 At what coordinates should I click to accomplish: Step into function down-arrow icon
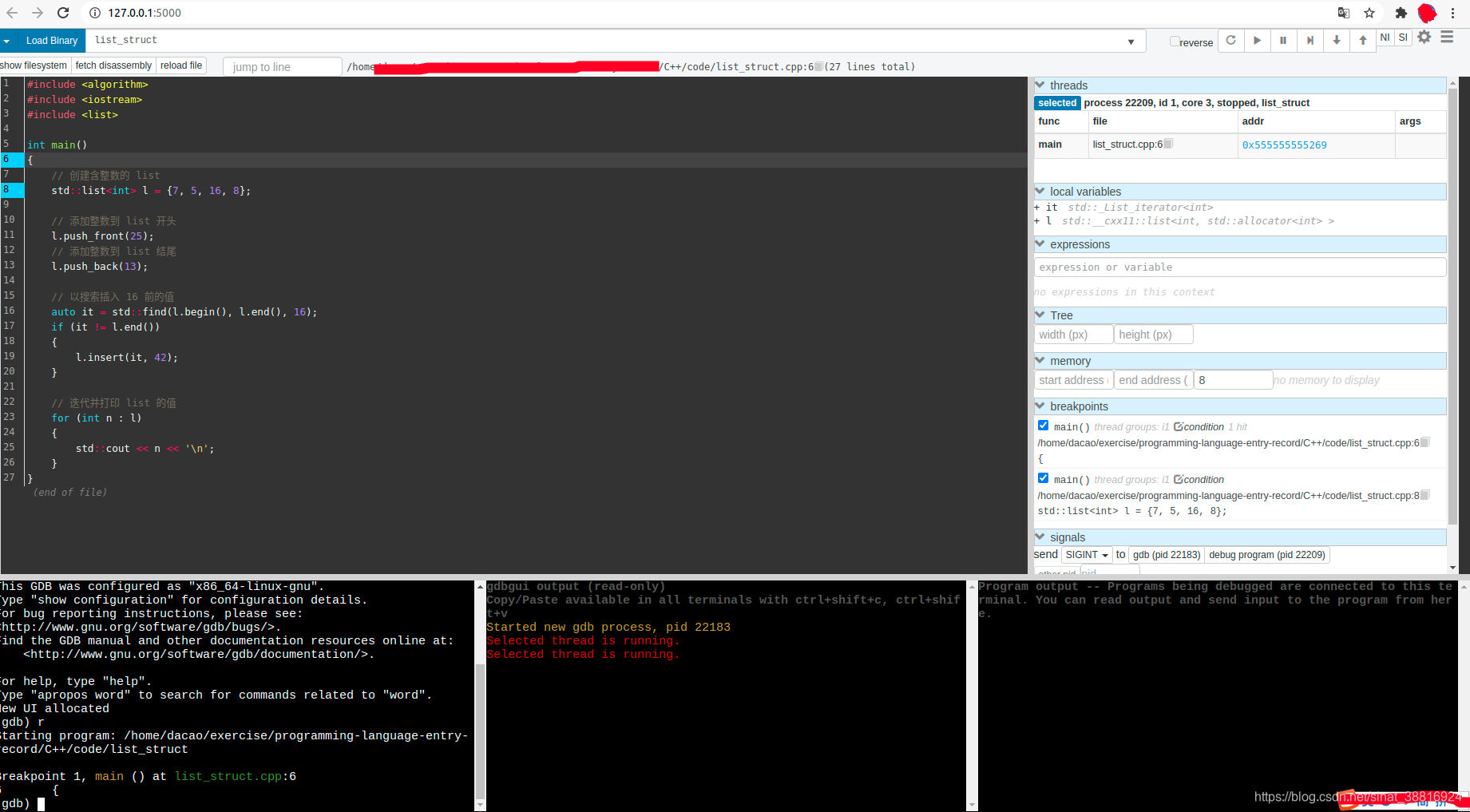(1337, 40)
